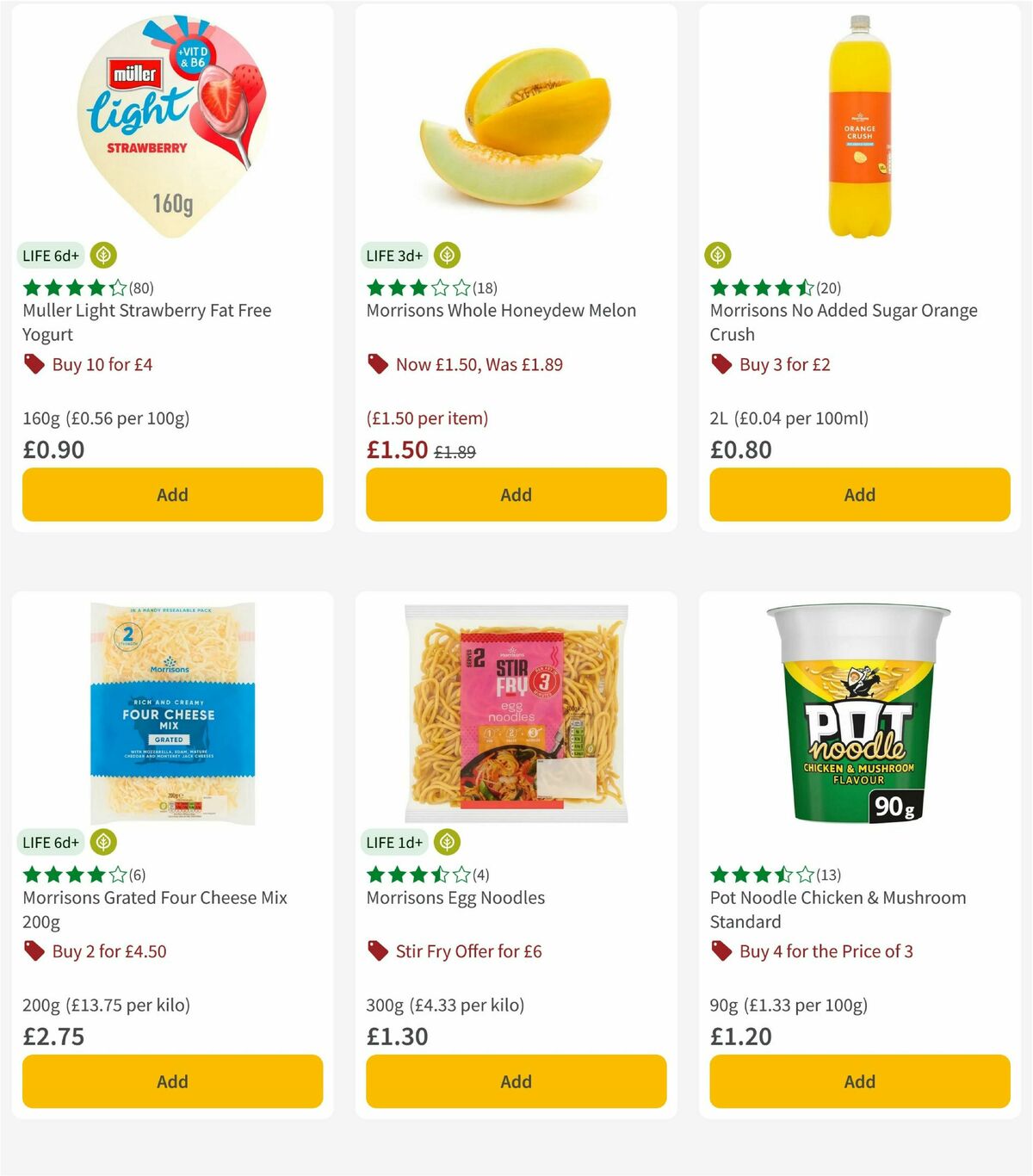1033x1176 pixels.
Task: Click the green icon beside Four Cheese Mix LIFE badge
Action: 103,842
